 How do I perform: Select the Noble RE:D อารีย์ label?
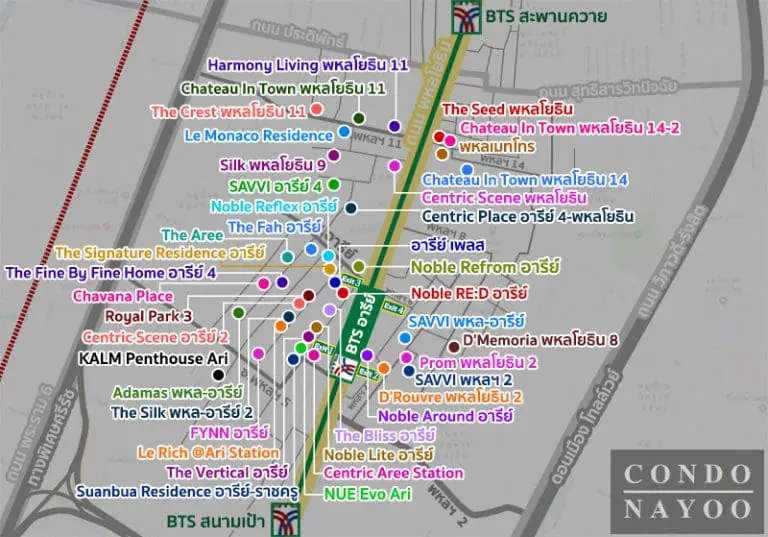(x=469, y=293)
